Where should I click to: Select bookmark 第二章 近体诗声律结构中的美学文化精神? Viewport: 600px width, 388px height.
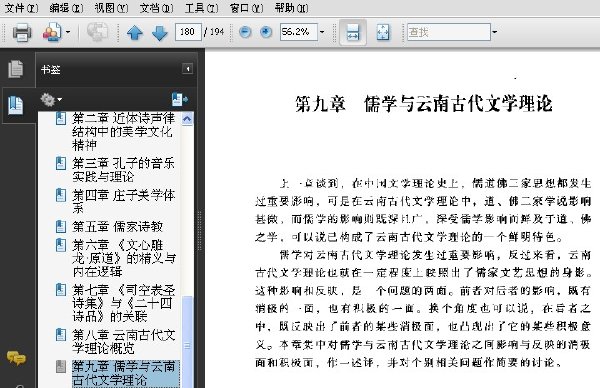pos(123,131)
